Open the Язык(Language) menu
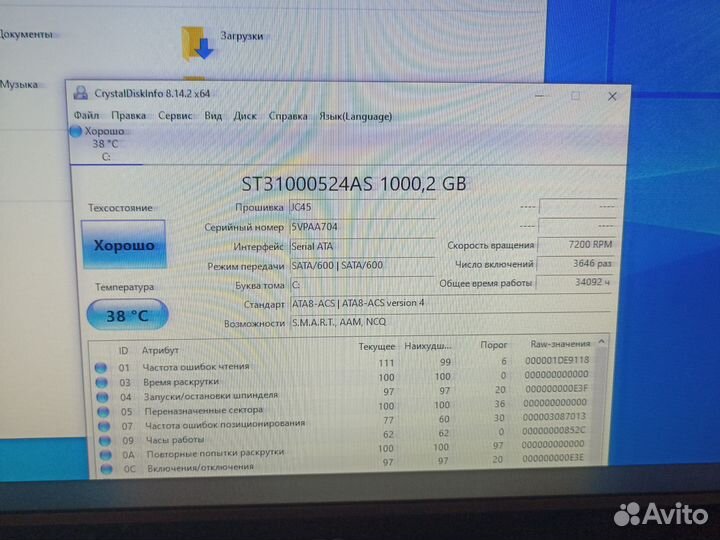 click(x=355, y=117)
